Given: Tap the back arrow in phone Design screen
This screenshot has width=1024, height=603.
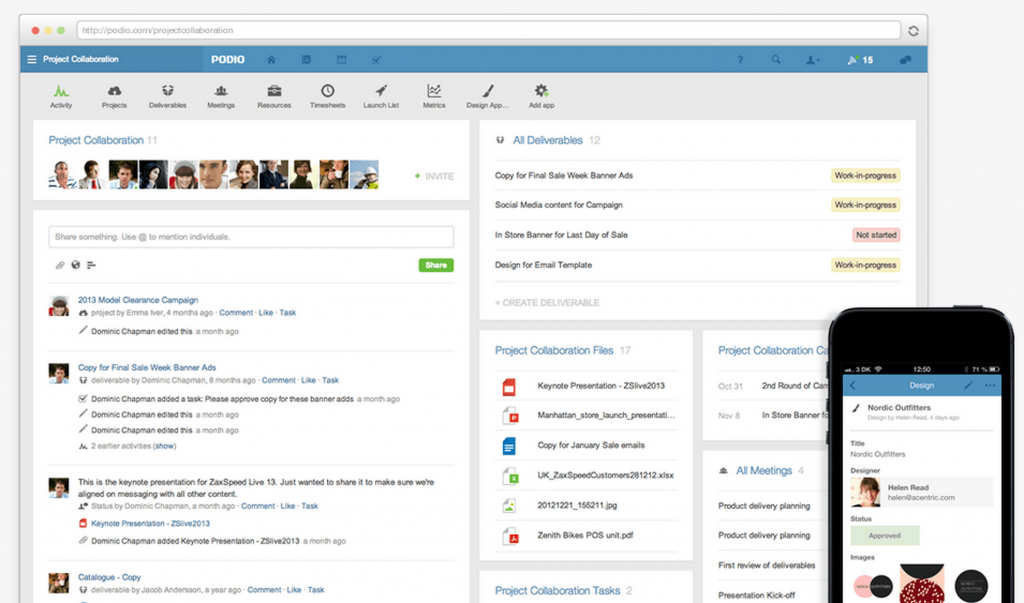Looking at the screenshot, I should point(853,385).
